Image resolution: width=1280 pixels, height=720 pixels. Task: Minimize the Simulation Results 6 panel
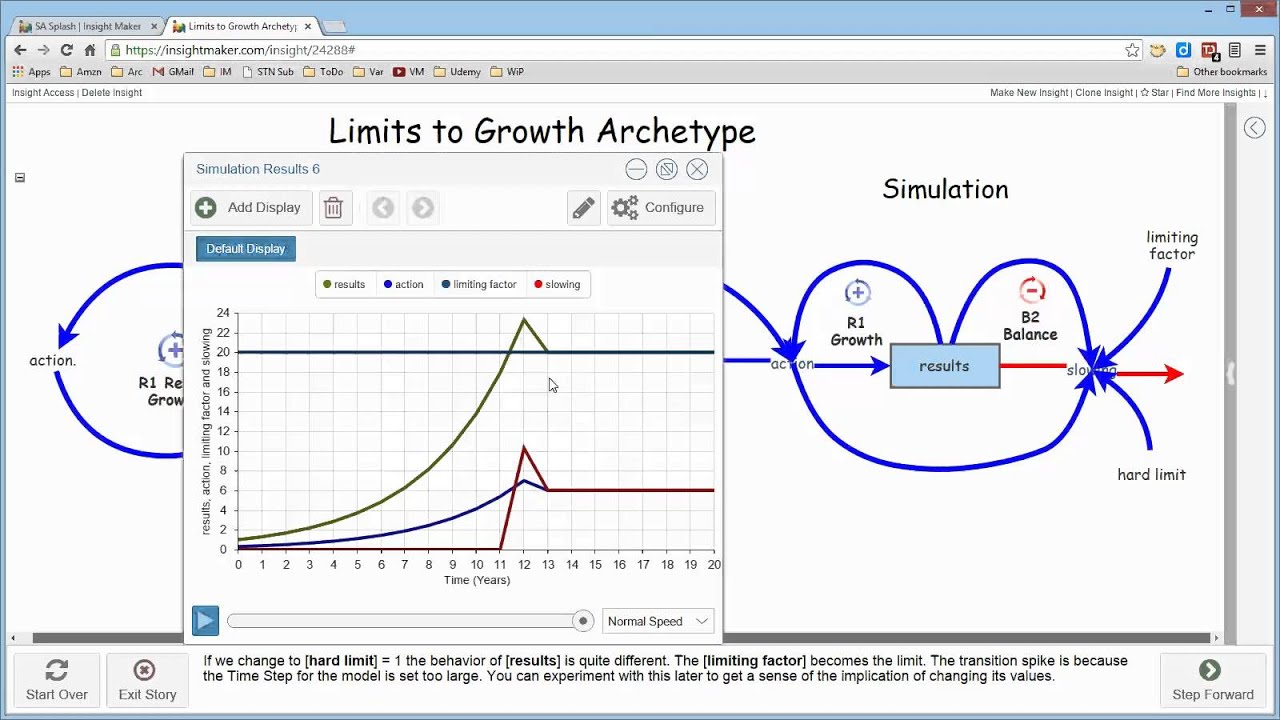pyautogui.click(x=636, y=169)
